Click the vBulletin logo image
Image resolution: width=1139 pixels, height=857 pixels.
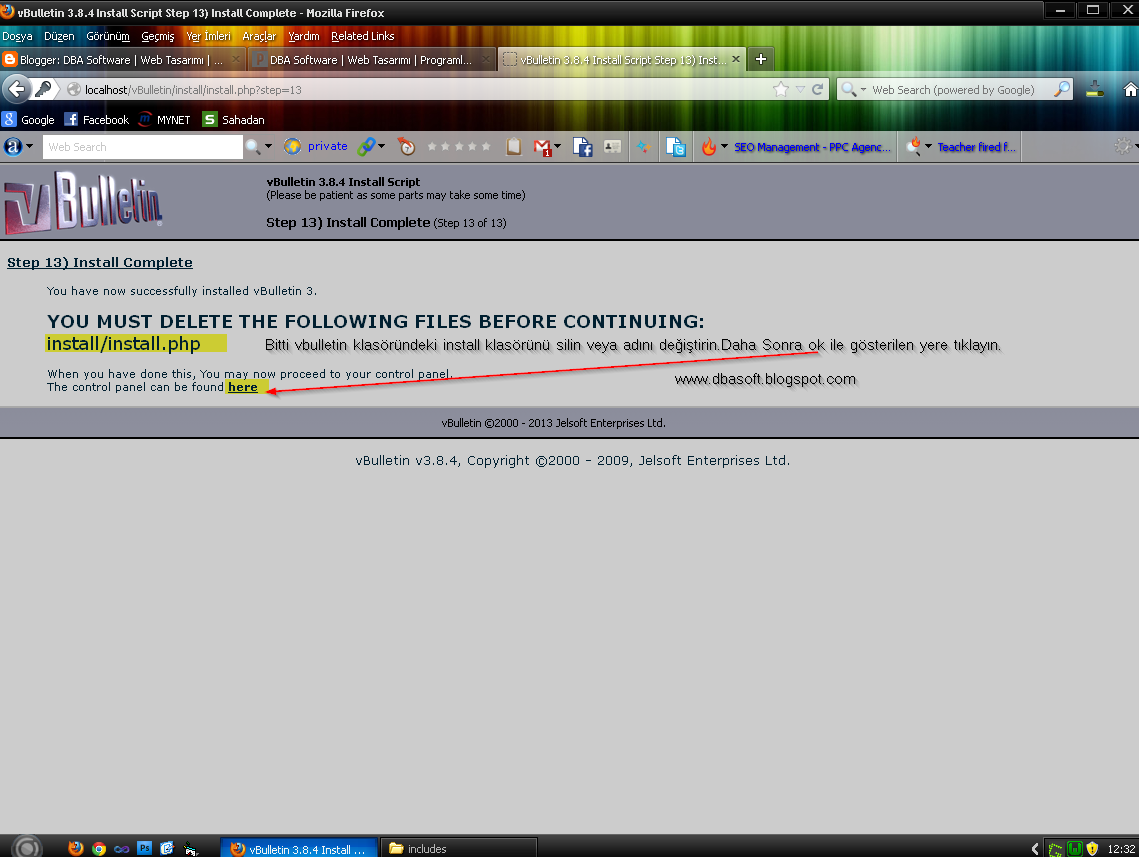coord(84,202)
